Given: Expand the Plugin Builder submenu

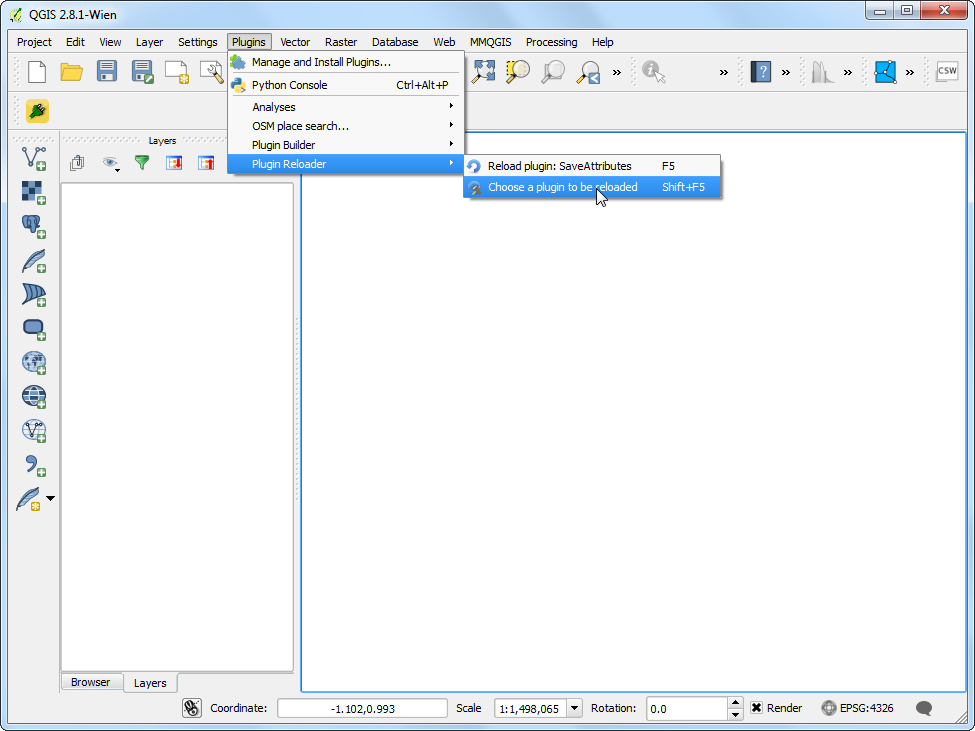Looking at the screenshot, I should 346,145.
